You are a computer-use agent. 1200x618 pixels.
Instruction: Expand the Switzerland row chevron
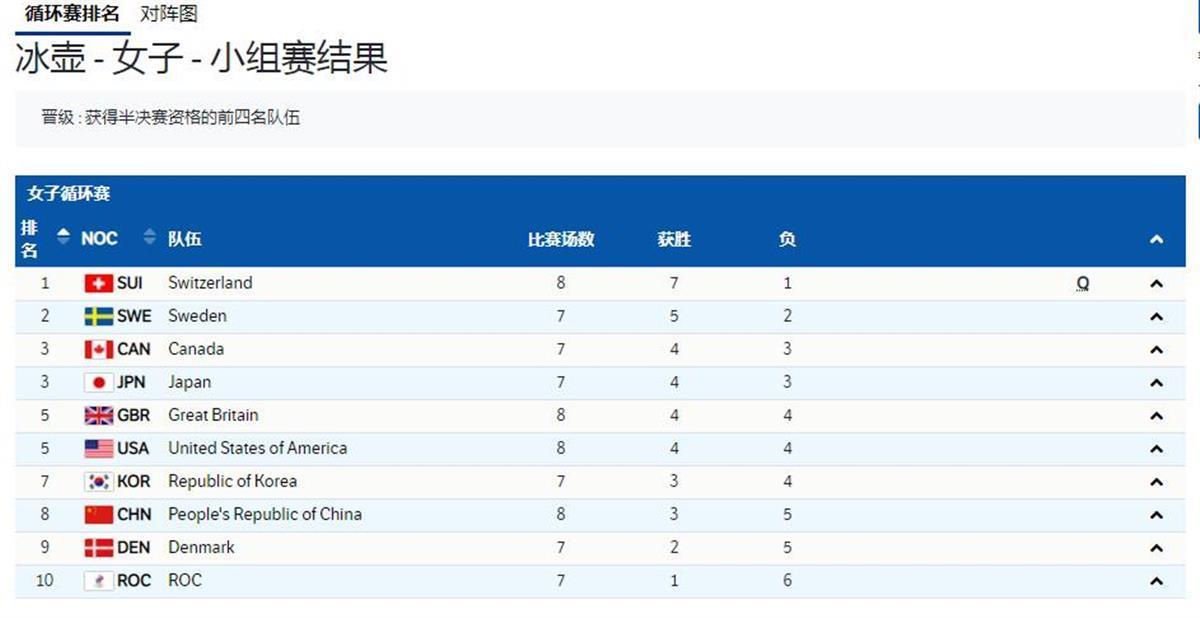click(1156, 284)
